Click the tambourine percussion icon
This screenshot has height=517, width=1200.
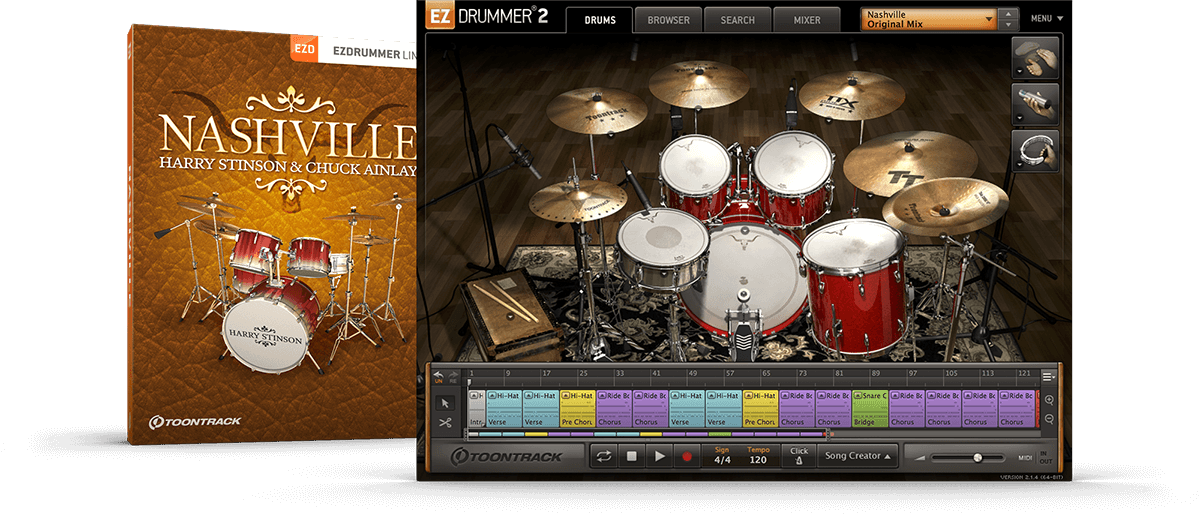pos(1035,150)
